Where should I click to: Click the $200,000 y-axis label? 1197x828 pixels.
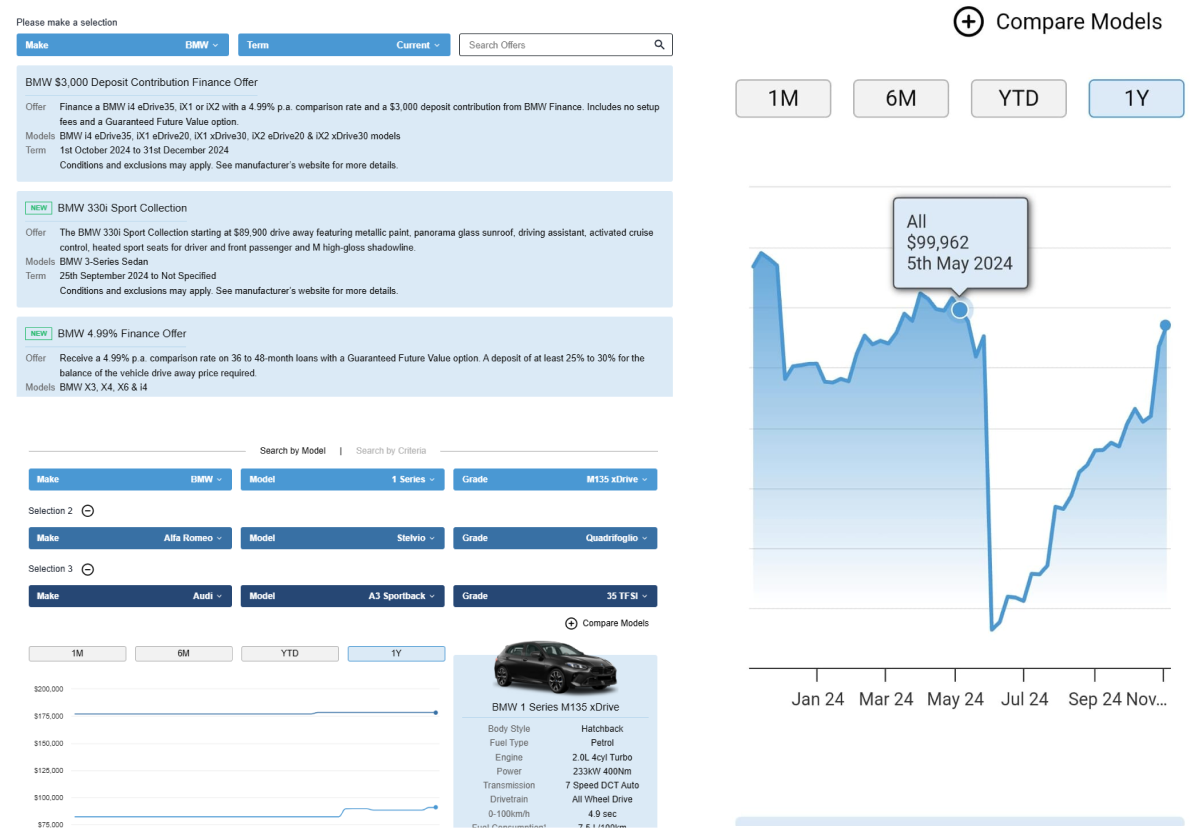48,689
